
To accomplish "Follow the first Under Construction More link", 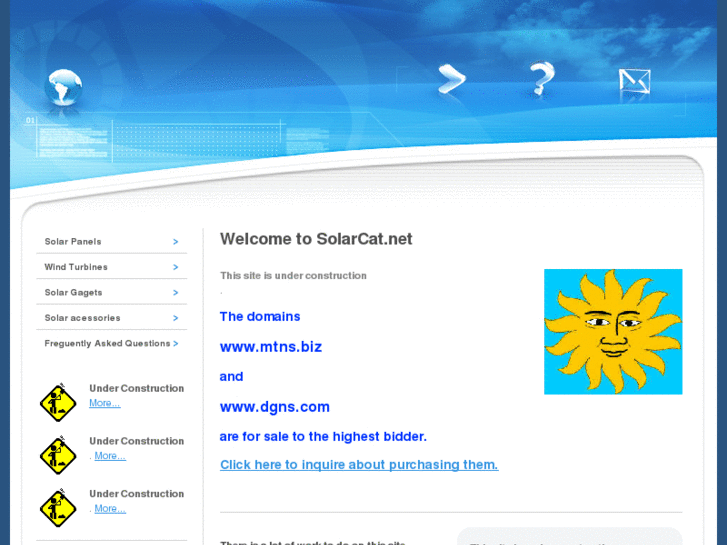I will coord(105,403).
